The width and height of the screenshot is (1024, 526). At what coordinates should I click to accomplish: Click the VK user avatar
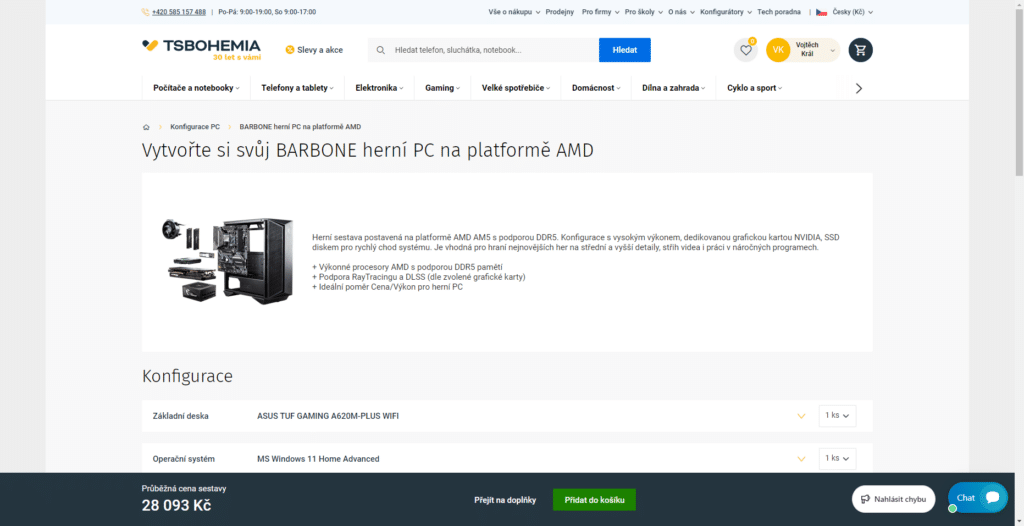click(x=778, y=50)
